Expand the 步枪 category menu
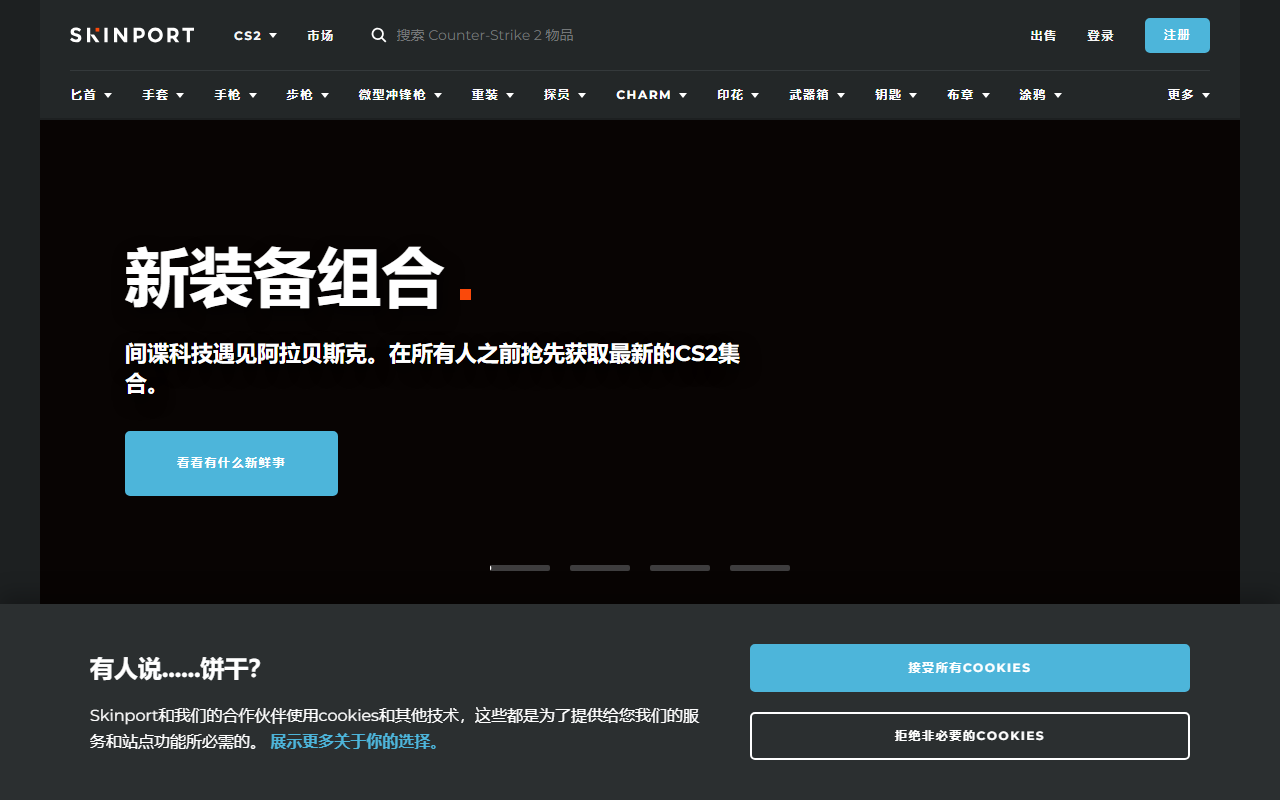1280x800 pixels. pos(307,95)
